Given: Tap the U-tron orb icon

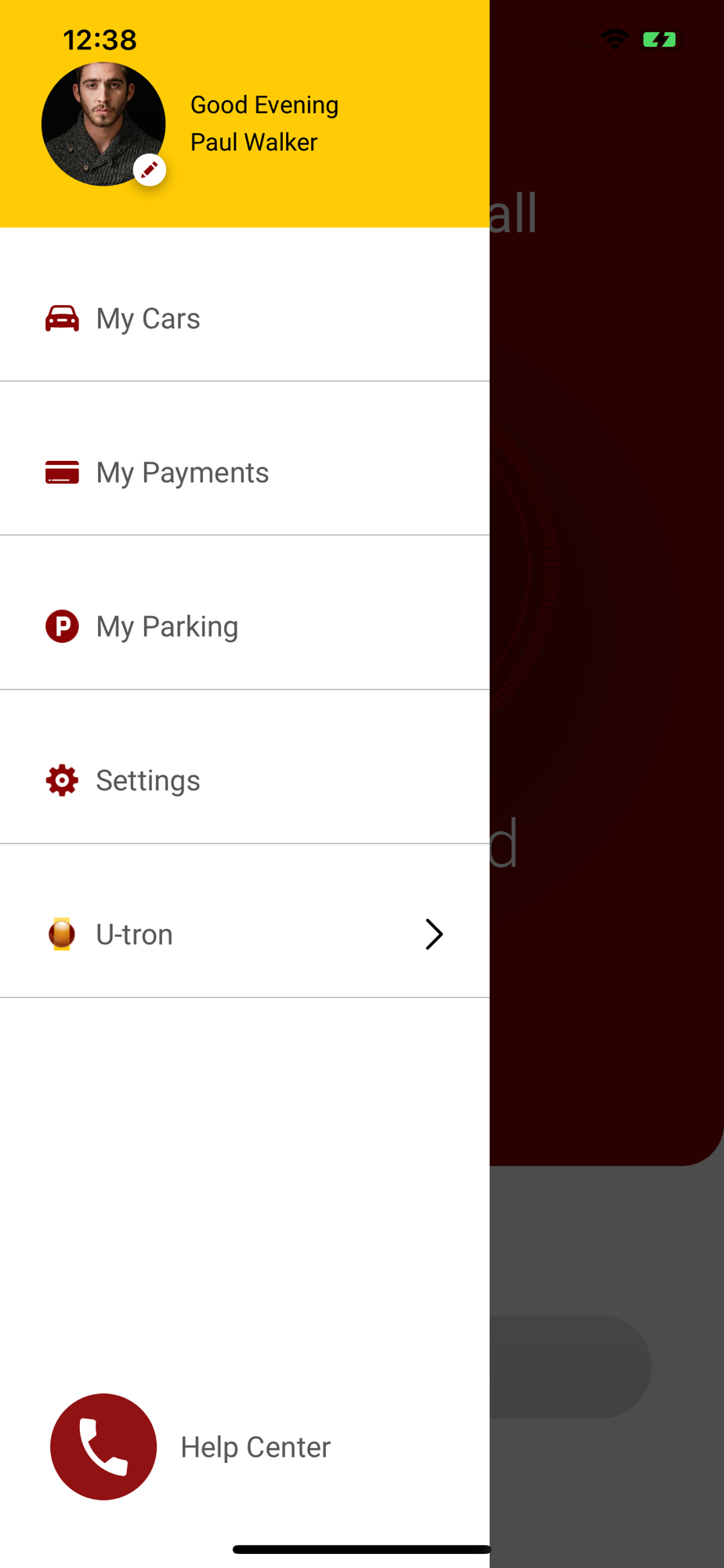Looking at the screenshot, I should tap(62, 934).
